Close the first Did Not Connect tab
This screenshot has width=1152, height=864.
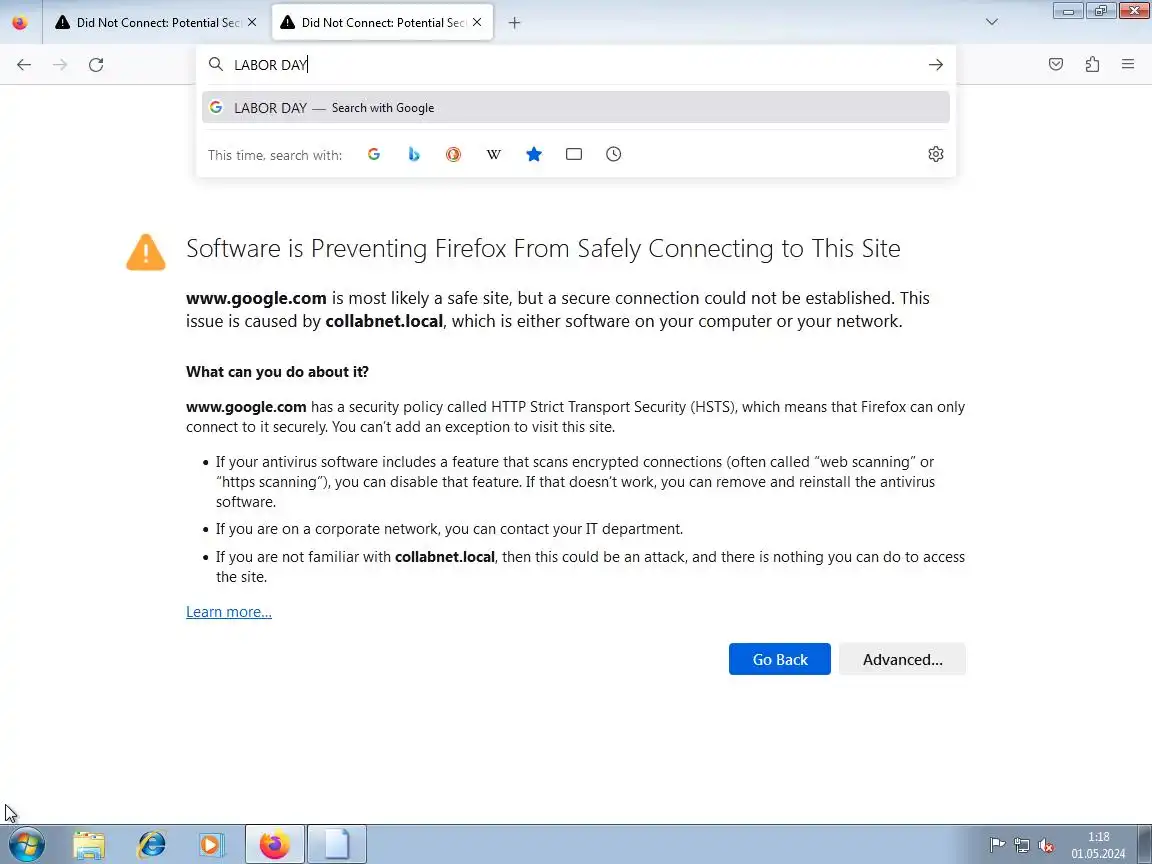pyautogui.click(x=252, y=22)
